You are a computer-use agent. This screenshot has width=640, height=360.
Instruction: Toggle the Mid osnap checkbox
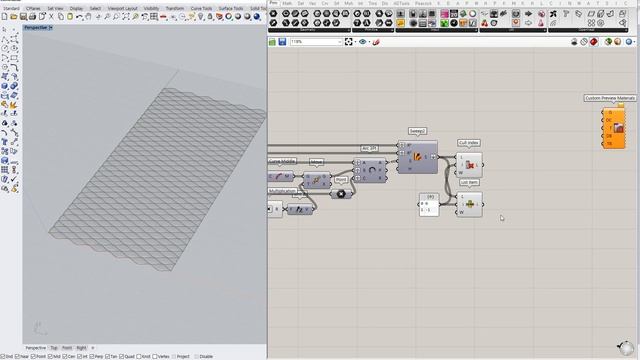tap(50, 357)
